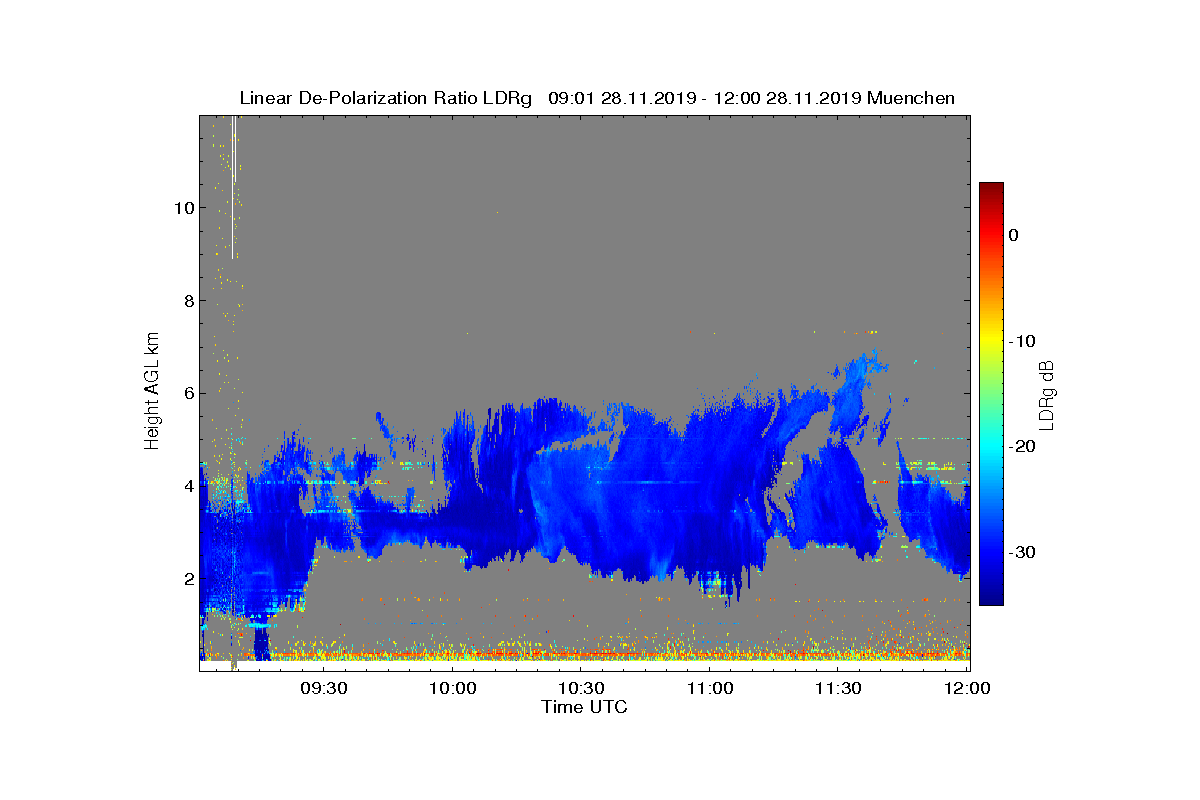This screenshot has height=800, width=1200.
Task: Click the 2 km height tick label
Action: 188,579
